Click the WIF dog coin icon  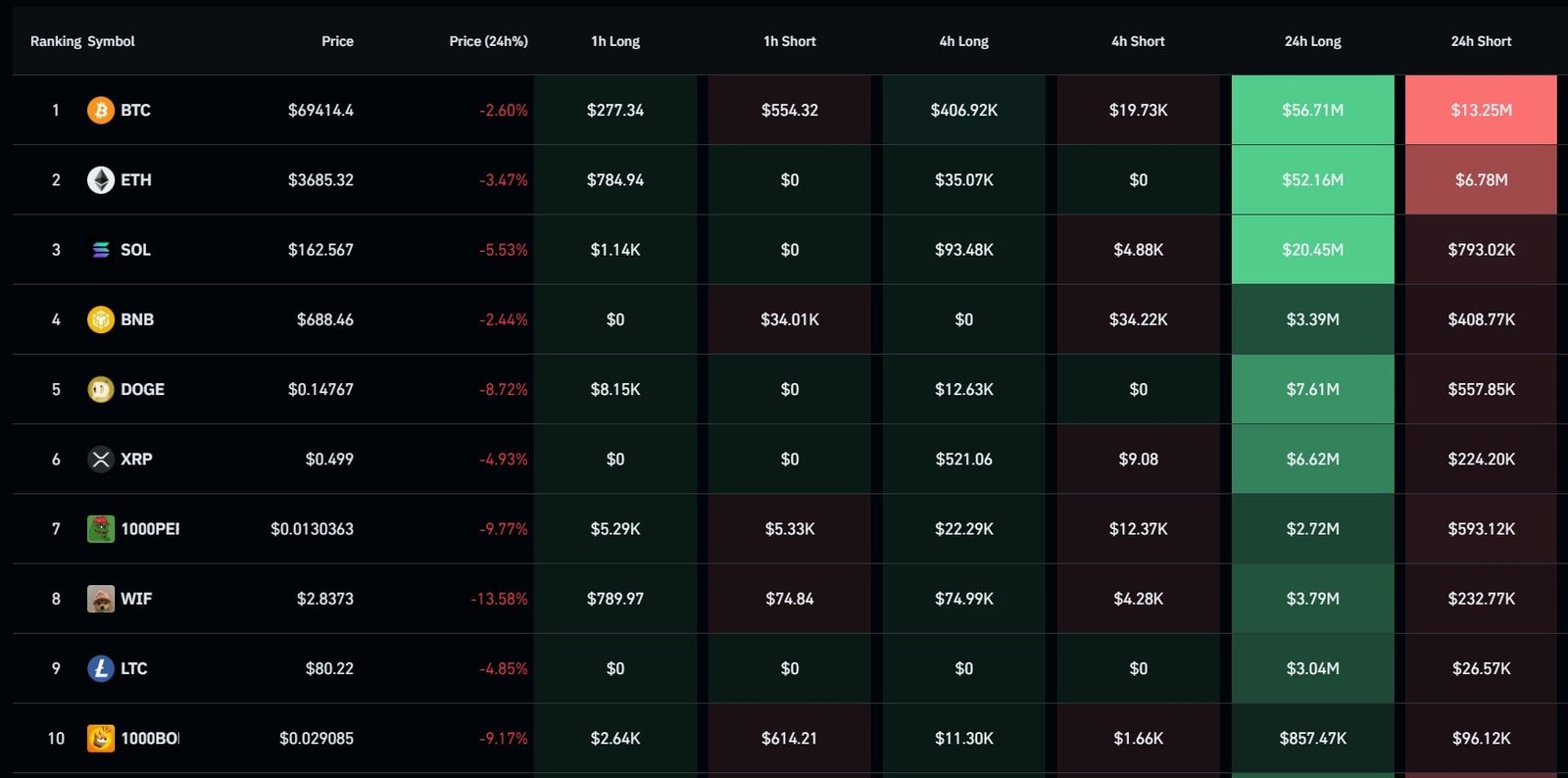click(x=101, y=599)
